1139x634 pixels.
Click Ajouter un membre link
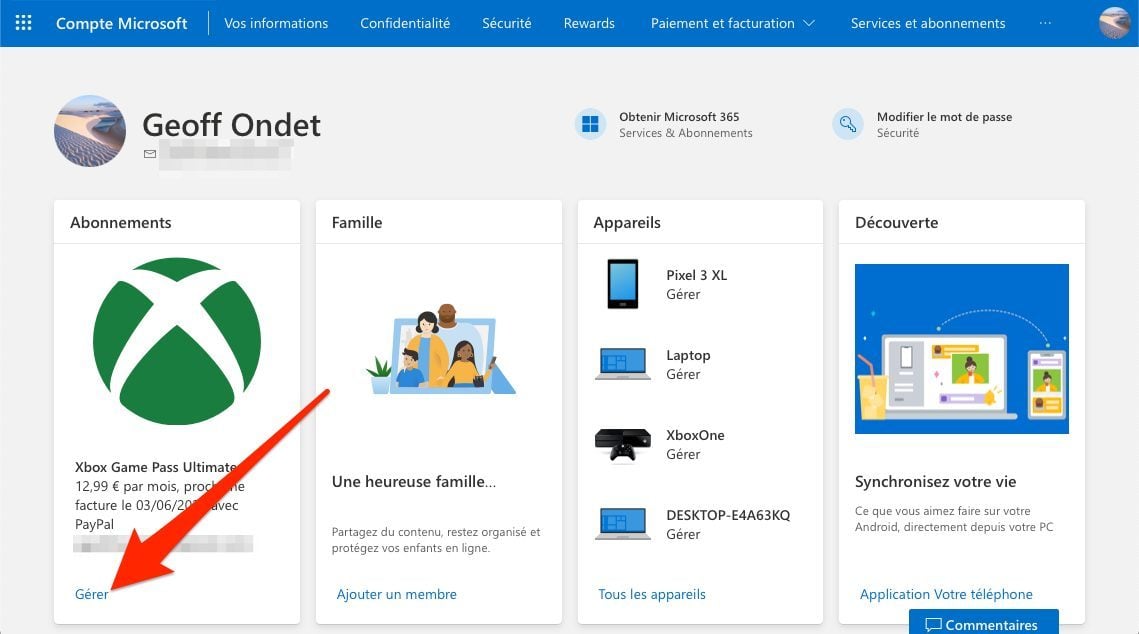pos(397,594)
